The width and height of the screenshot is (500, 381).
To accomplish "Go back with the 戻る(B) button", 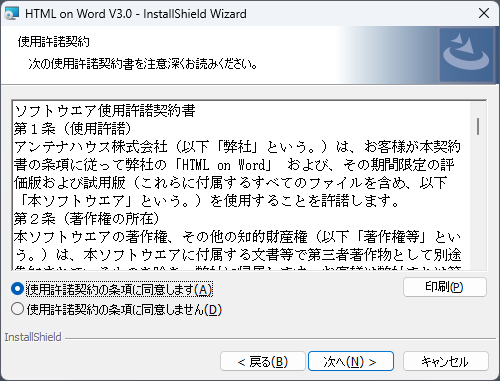I will pos(263,361).
